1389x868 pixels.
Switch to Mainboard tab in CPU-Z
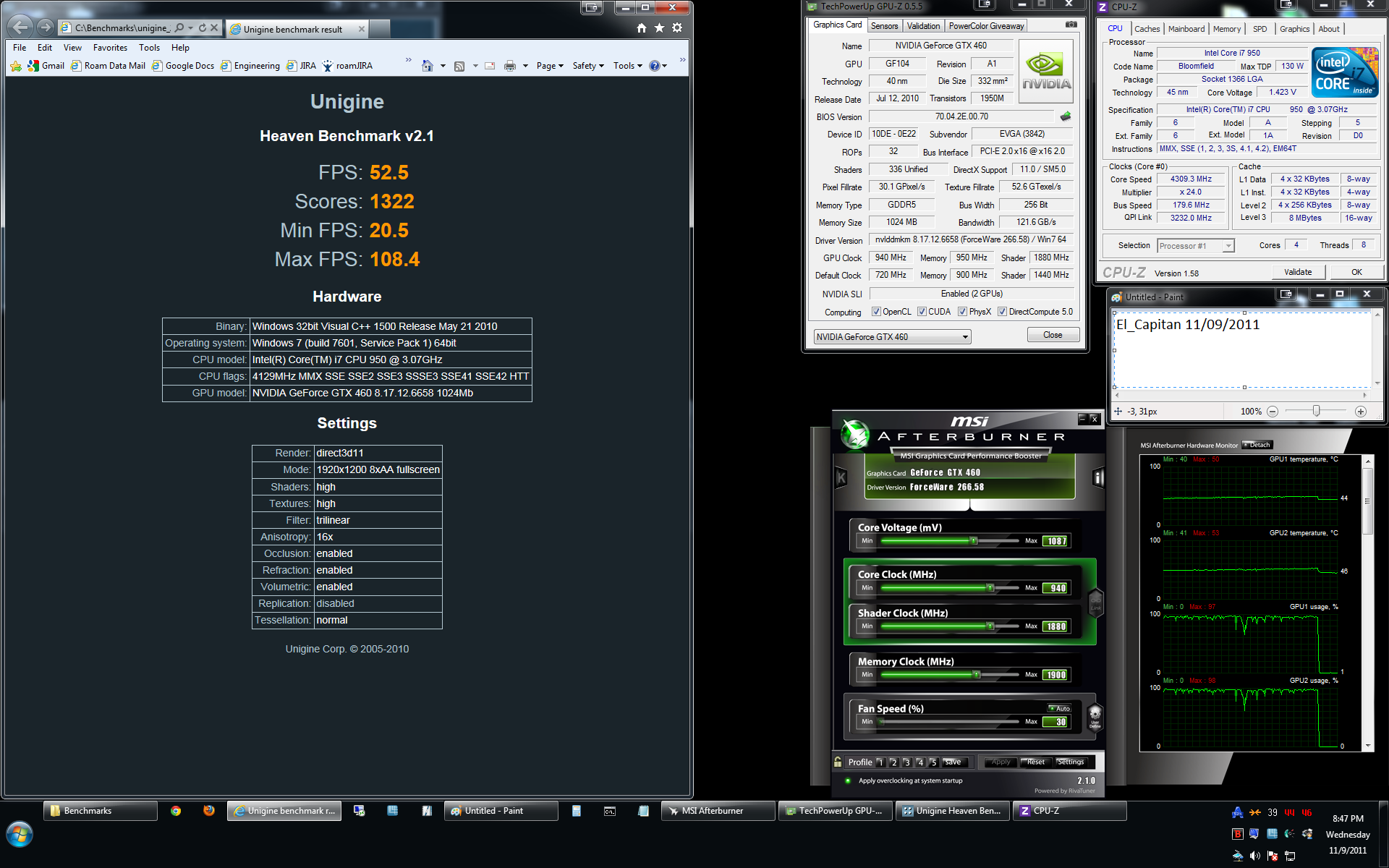point(1186,29)
